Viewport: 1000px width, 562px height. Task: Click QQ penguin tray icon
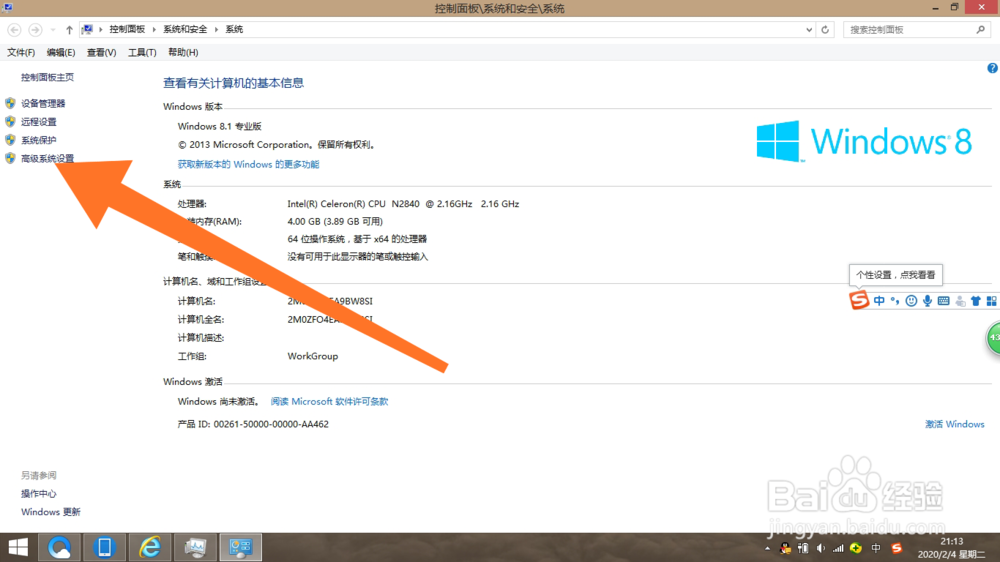tap(785, 548)
